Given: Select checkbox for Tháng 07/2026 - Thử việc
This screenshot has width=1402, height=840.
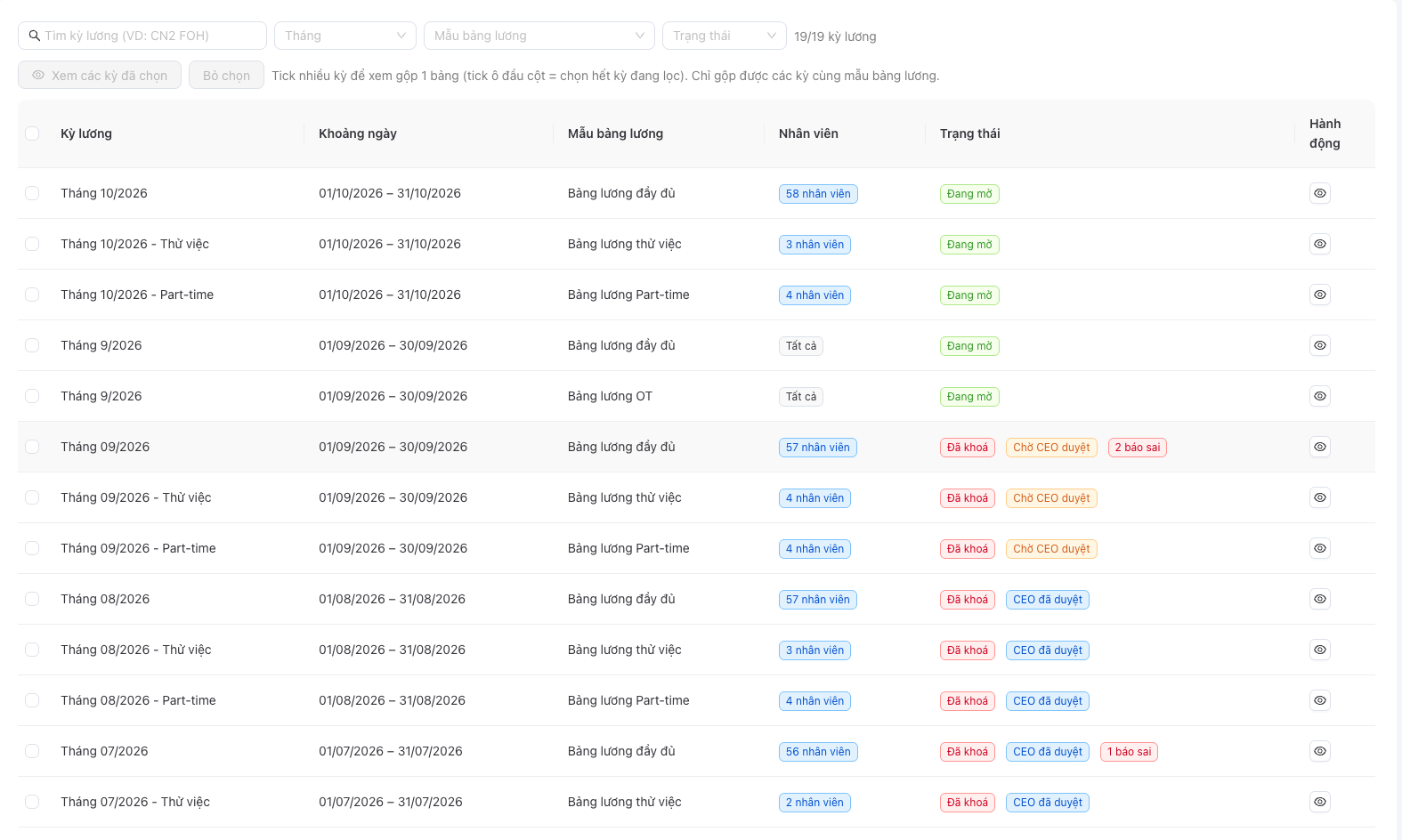Looking at the screenshot, I should [32, 802].
